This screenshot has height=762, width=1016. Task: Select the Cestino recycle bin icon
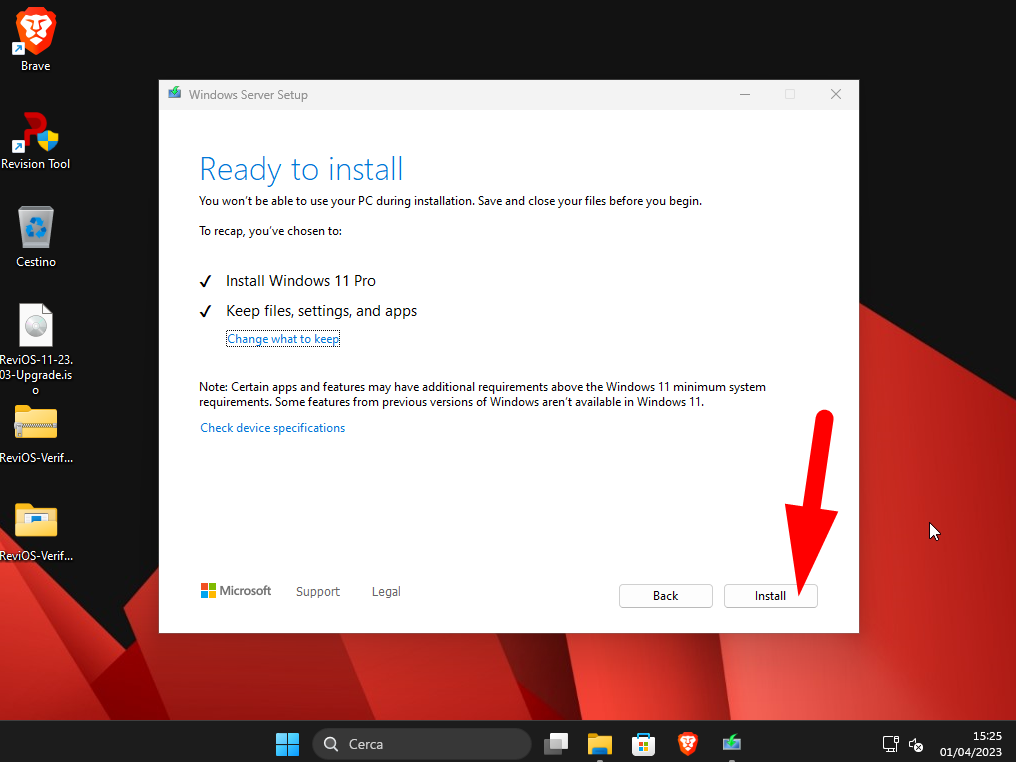36,237
